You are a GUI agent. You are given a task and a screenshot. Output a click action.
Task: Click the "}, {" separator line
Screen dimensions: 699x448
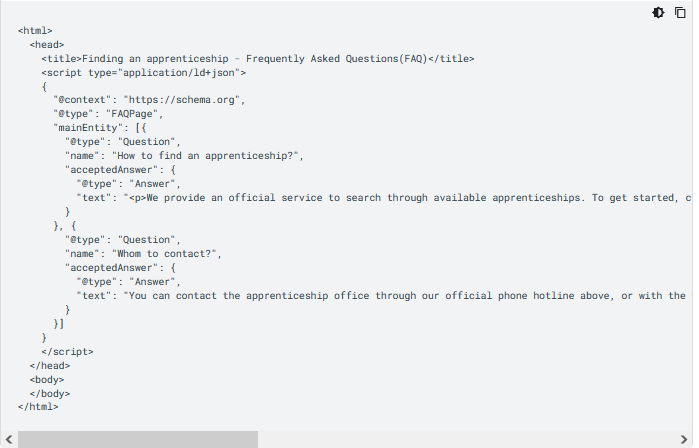(65, 226)
